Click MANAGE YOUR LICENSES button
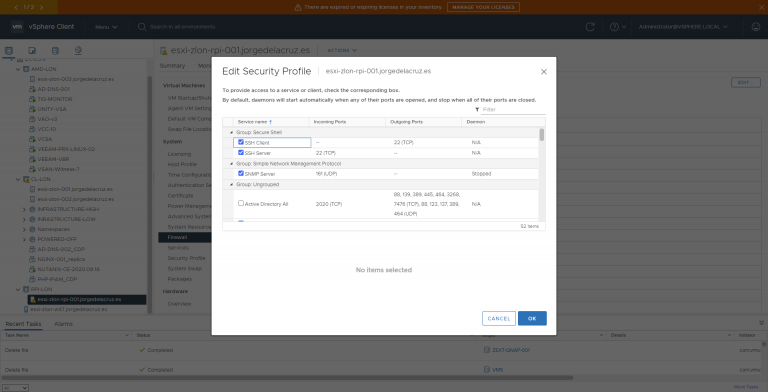The height and width of the screenshot is (392, 768). (x=483, y=7)
